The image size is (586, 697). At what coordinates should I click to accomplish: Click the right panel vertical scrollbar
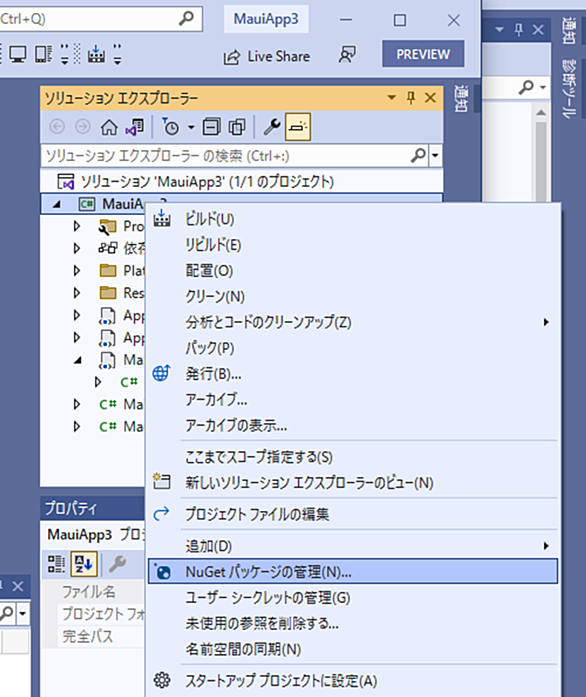(x=541, y=160)
